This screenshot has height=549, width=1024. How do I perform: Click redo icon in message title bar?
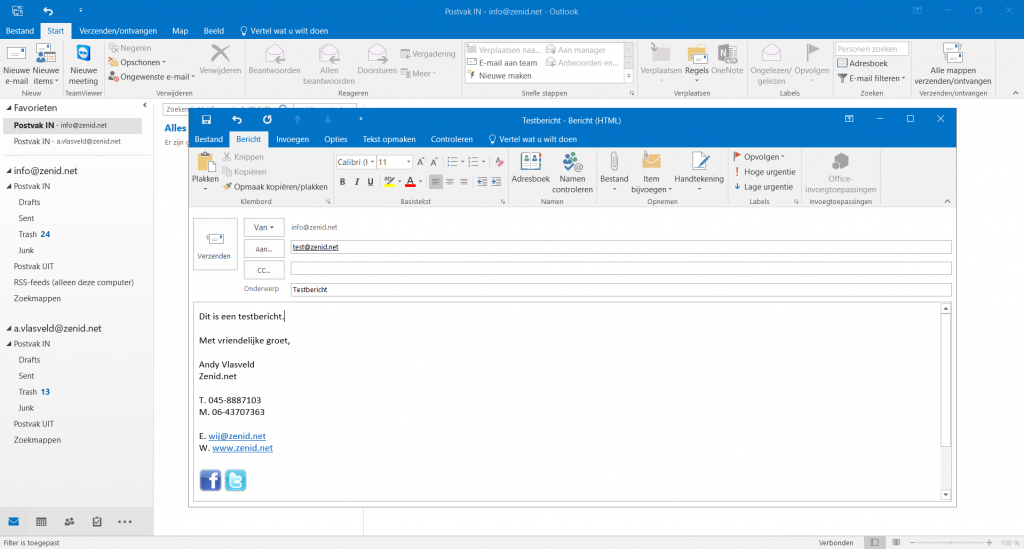(267, 119)
